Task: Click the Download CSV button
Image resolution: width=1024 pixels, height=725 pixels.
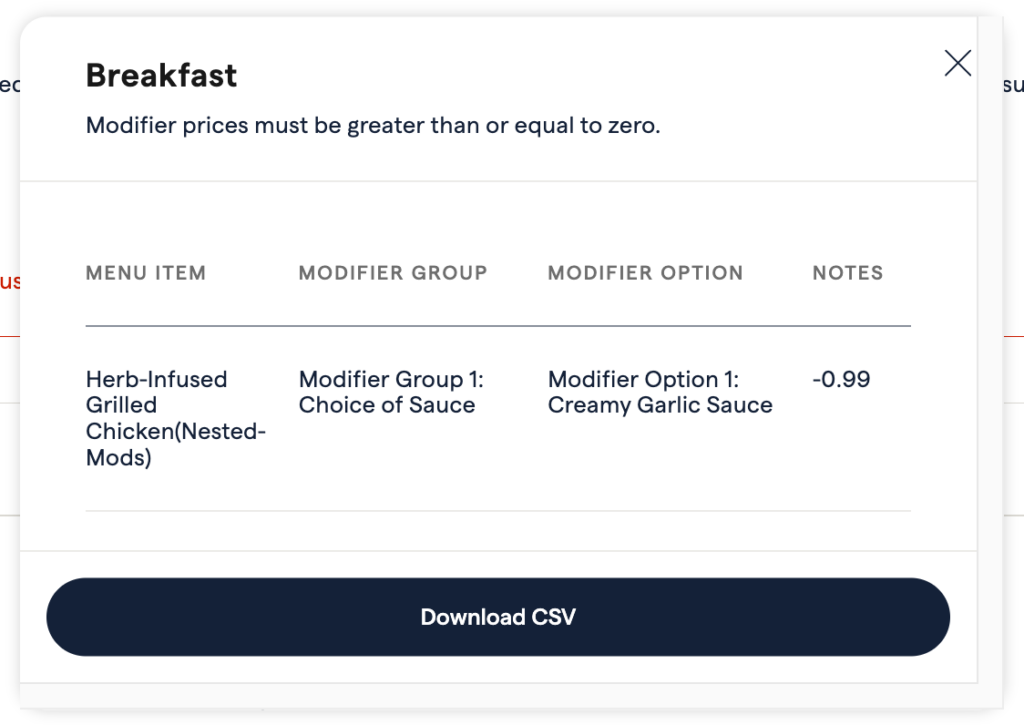Action: point(498,617)
